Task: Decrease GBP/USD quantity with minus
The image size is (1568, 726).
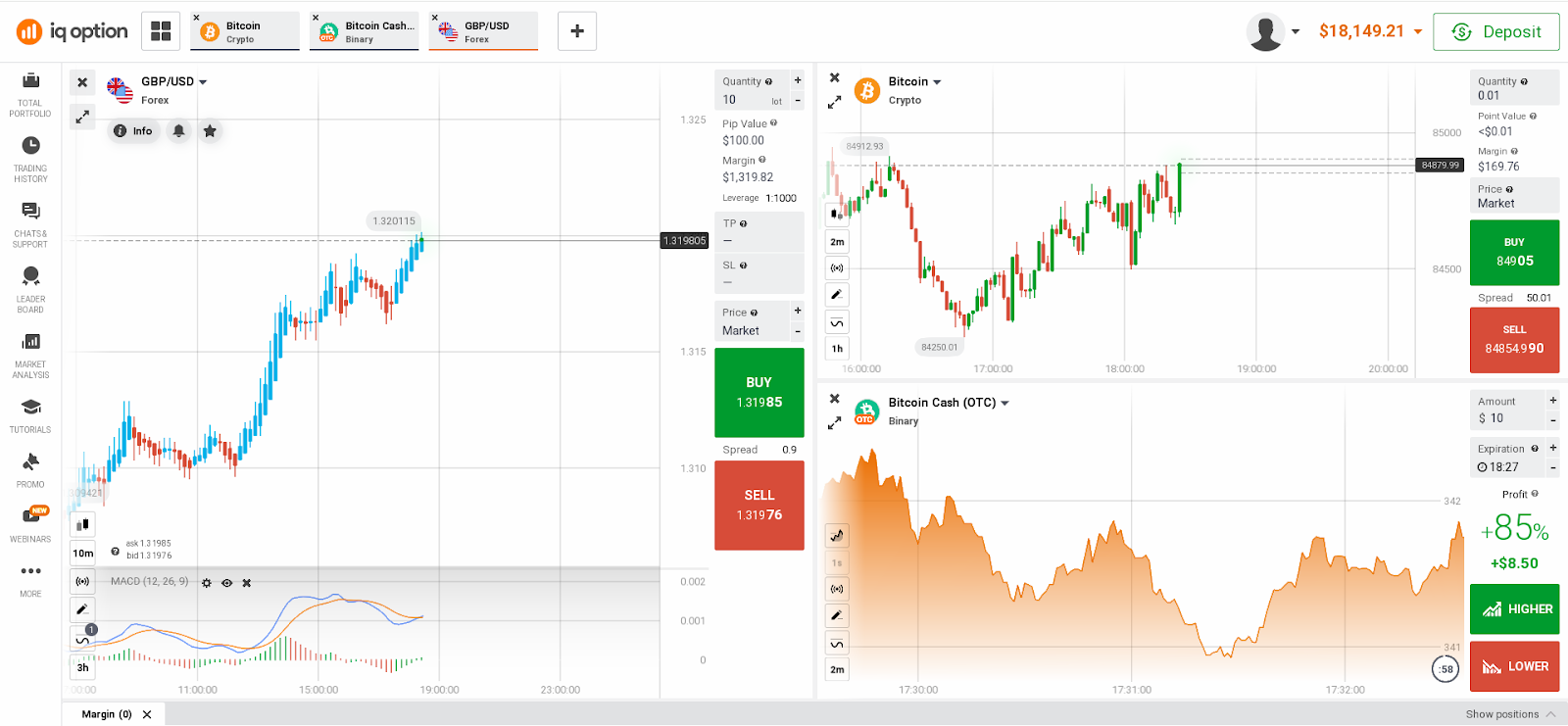Action: (x=798, y=100)
